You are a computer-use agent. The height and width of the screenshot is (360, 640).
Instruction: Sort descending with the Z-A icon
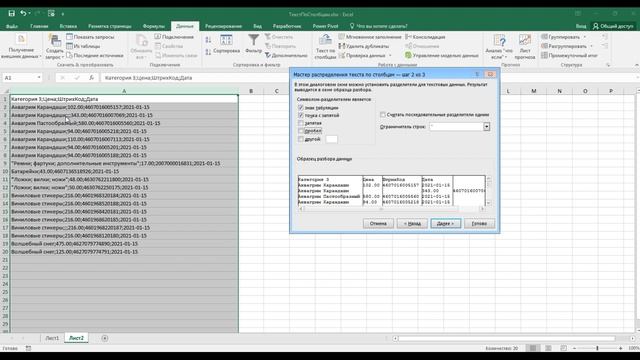click(x=208, y=52)
